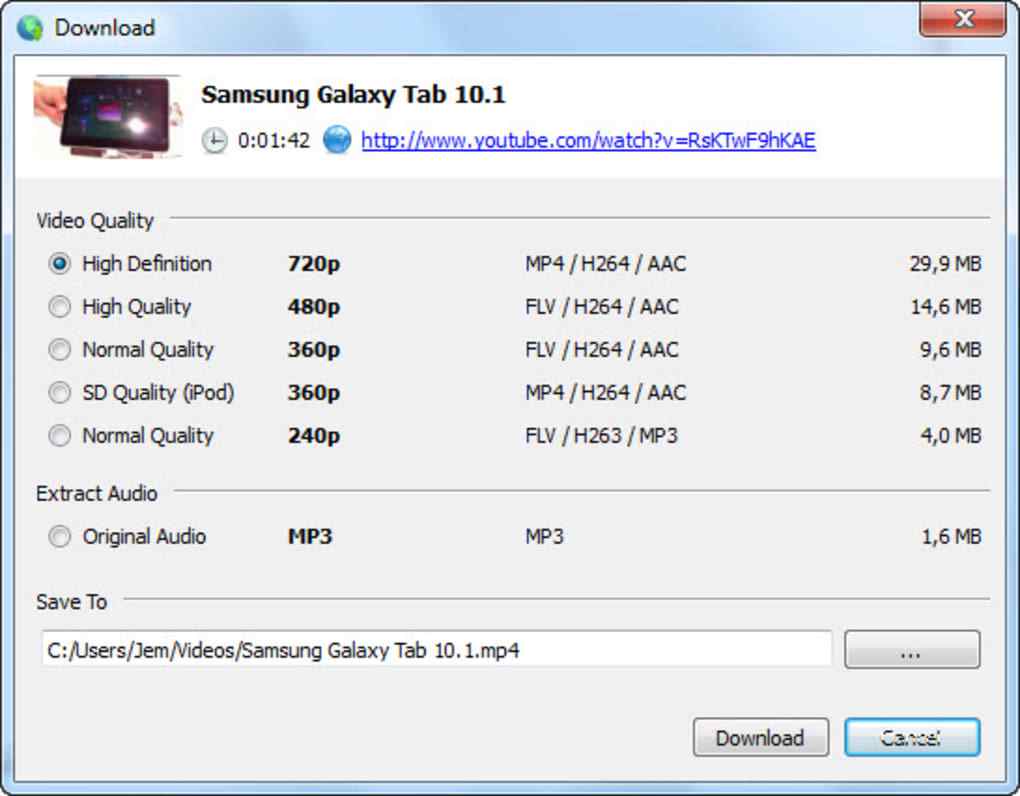Image resolution: width=1020 pixels, height=796 pixels.
Task: Select Normal Quality 240p radio button
Action: 60,435
